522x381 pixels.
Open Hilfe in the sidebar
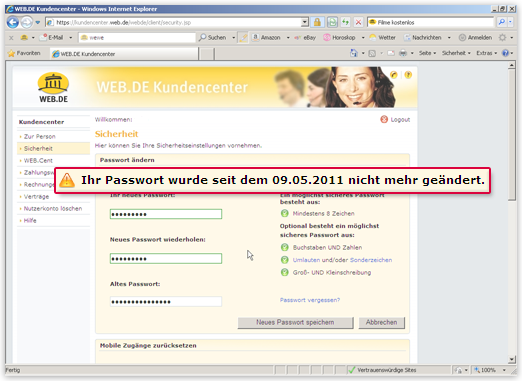click(x=30, y=221)
